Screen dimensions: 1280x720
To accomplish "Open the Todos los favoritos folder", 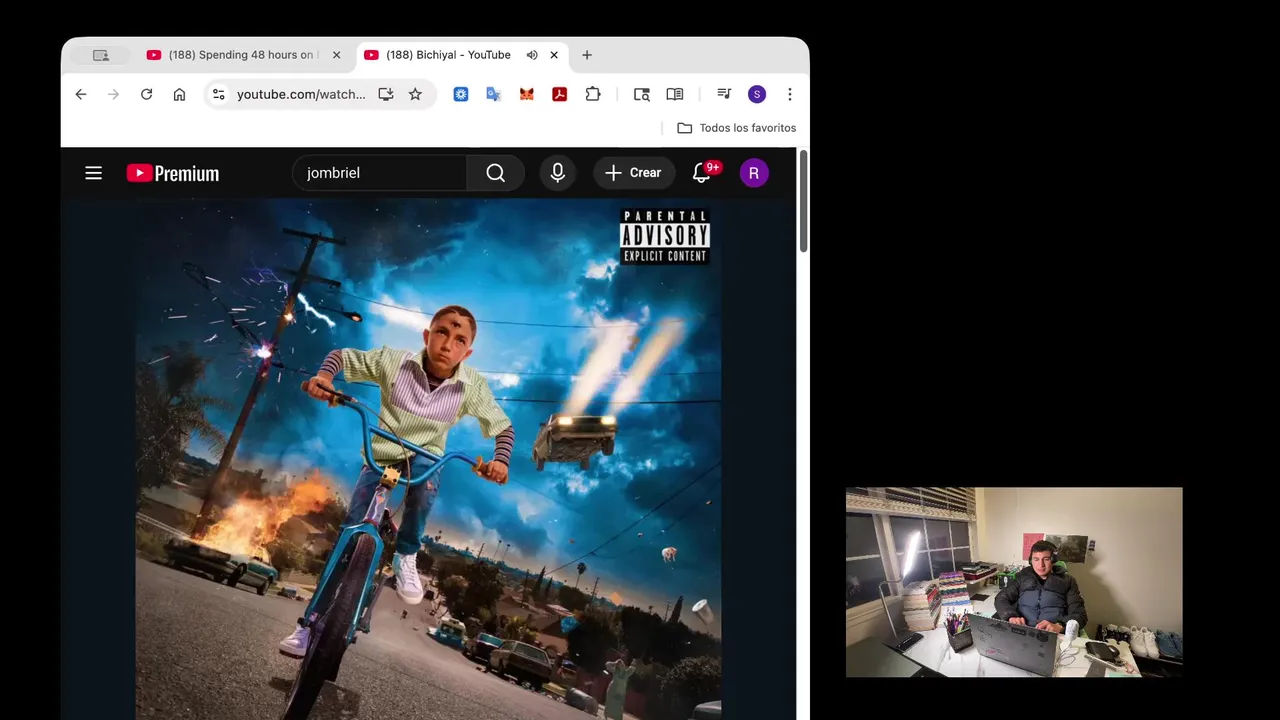I will 737,128.
